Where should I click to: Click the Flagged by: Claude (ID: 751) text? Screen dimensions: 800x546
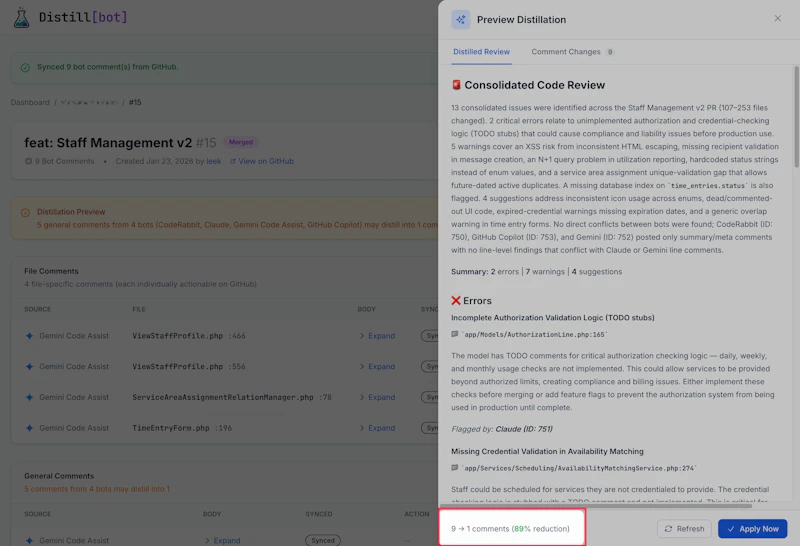click(502, 429)
